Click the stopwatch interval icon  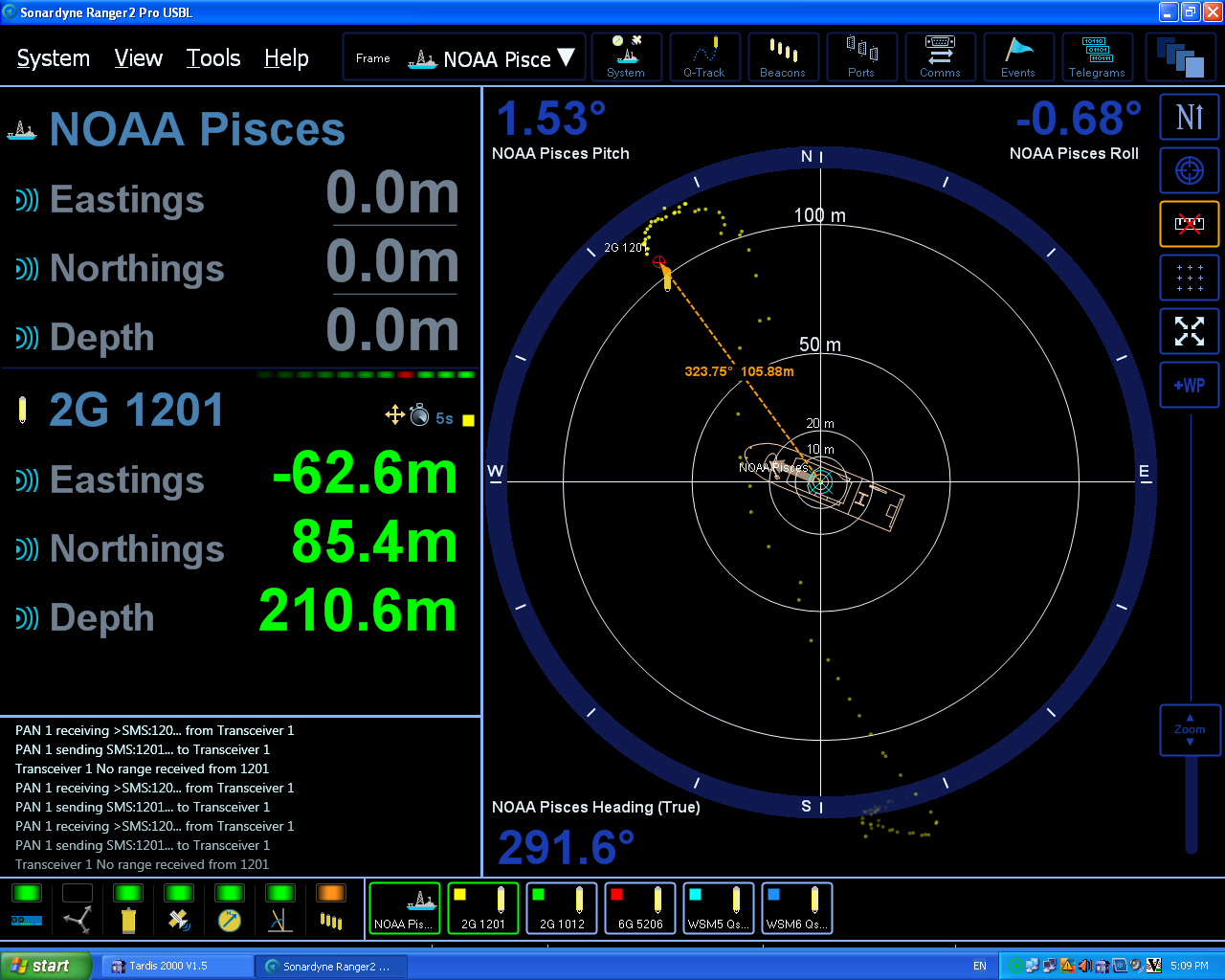click(419, 414)
